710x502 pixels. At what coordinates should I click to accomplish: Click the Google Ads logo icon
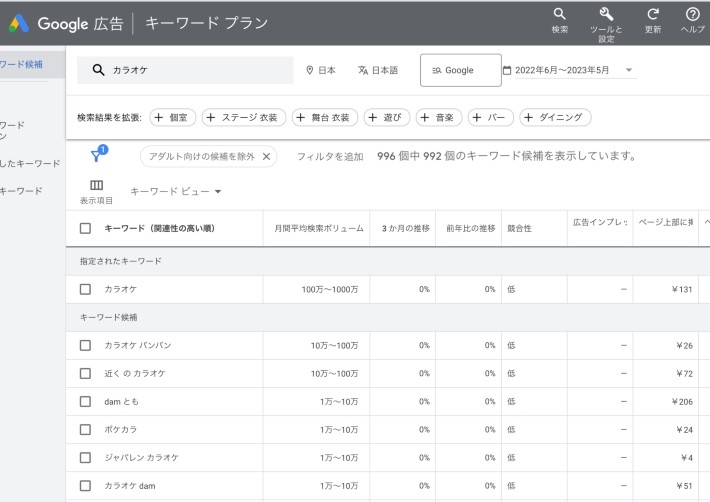coord(19,24)
